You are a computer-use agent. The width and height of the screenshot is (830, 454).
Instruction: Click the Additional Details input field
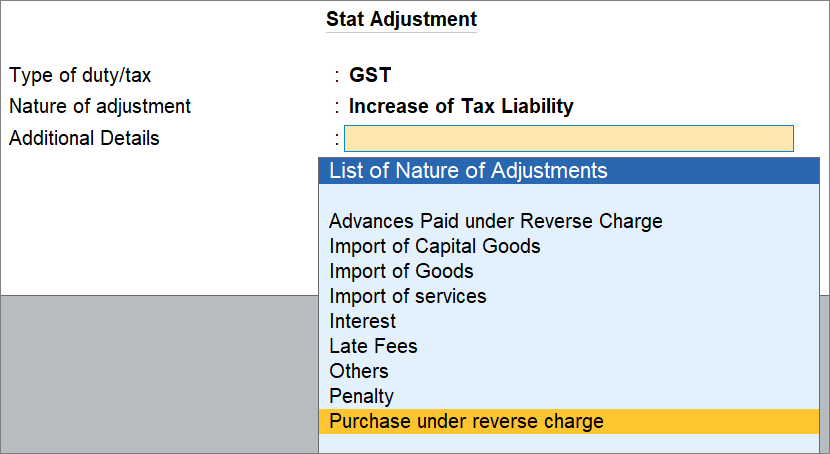[x=568, y=138]
